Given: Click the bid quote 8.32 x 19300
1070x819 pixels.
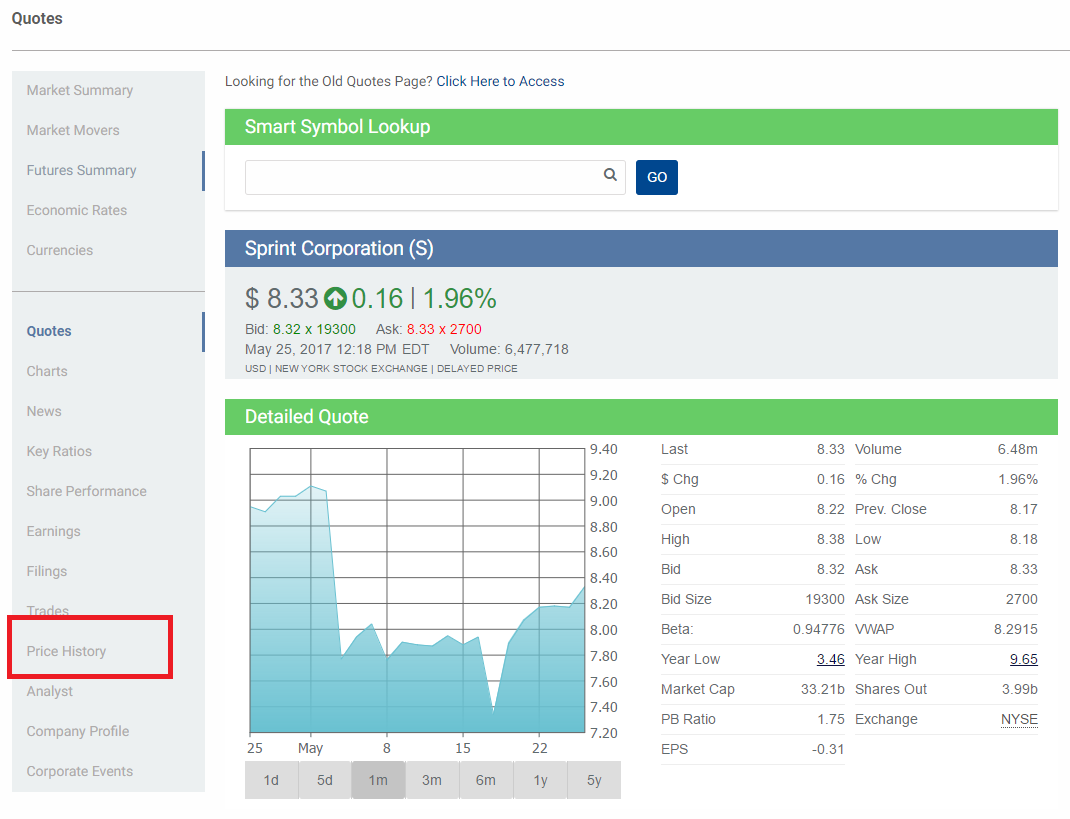Looking at the screenshot, I should [314, 330].
